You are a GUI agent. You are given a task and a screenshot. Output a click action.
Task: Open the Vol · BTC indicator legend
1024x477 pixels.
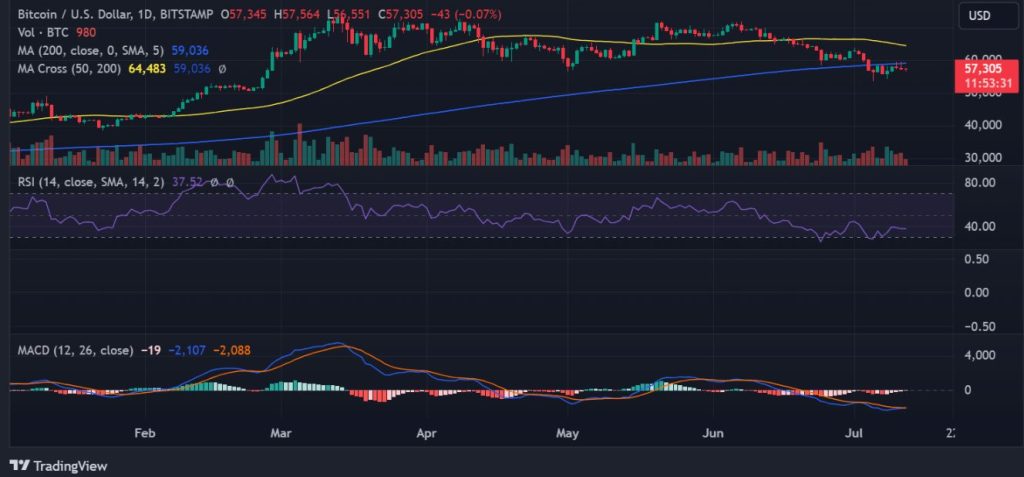(44, 31)
